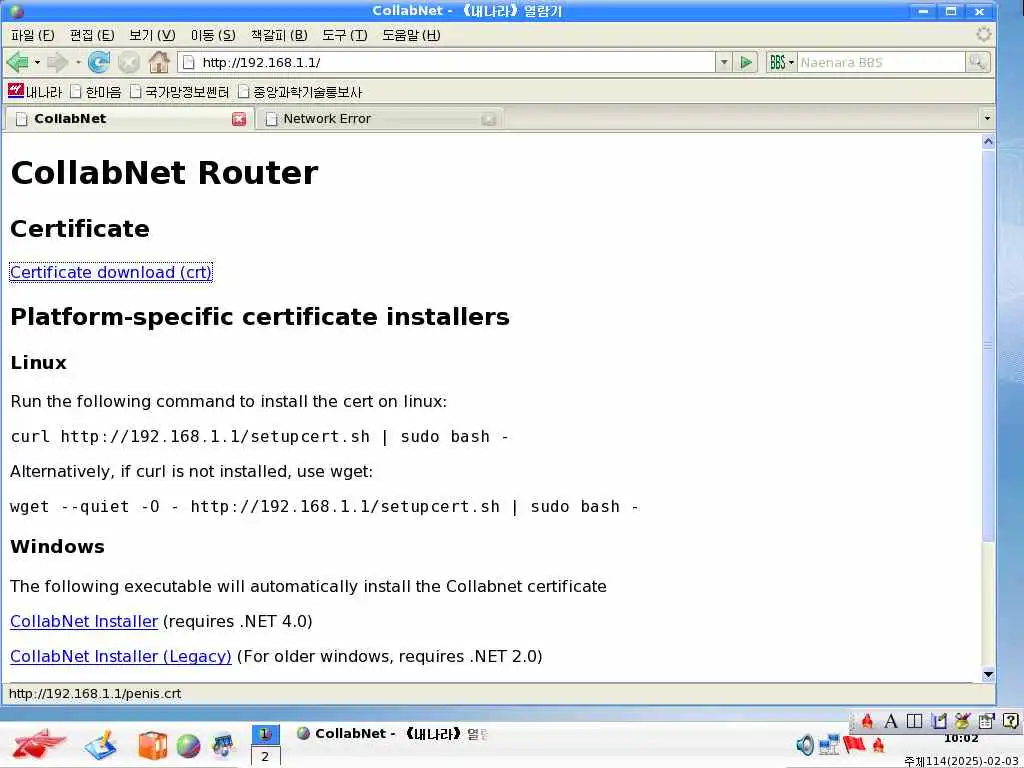Open the 편집 (E) menu
The image size is (1024, 768).
click(x=92, y=35)
